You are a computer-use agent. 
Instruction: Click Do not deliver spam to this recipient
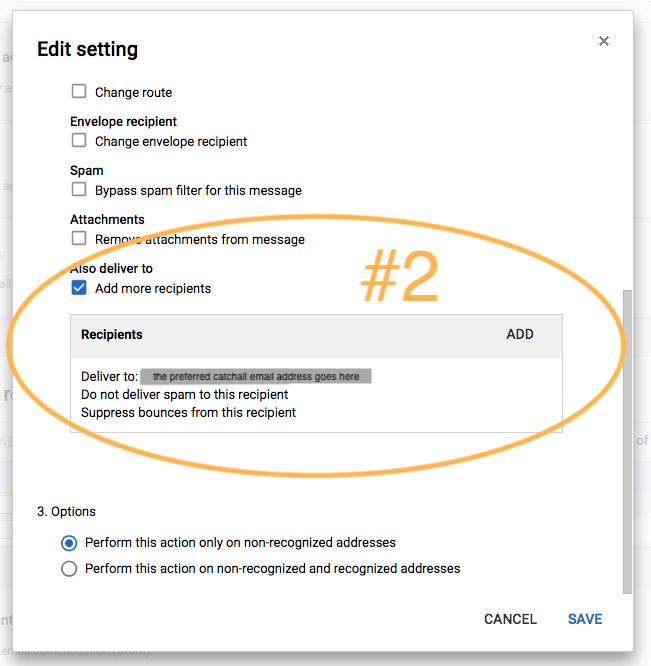[x=184, y=395]
